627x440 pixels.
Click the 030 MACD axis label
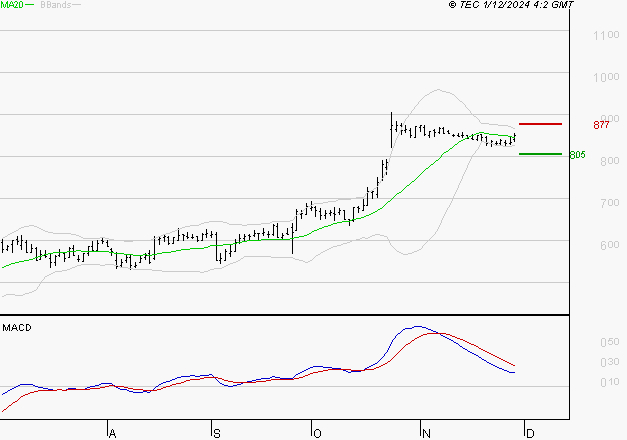[610, 362]
